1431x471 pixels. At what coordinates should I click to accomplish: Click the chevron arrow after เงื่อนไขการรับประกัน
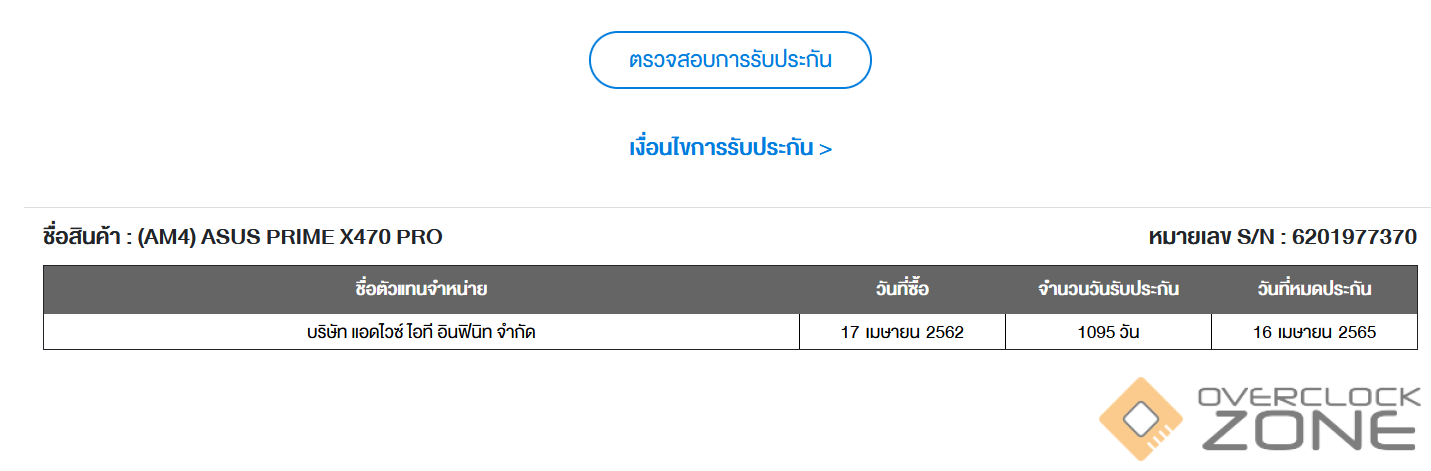(825, 149)
